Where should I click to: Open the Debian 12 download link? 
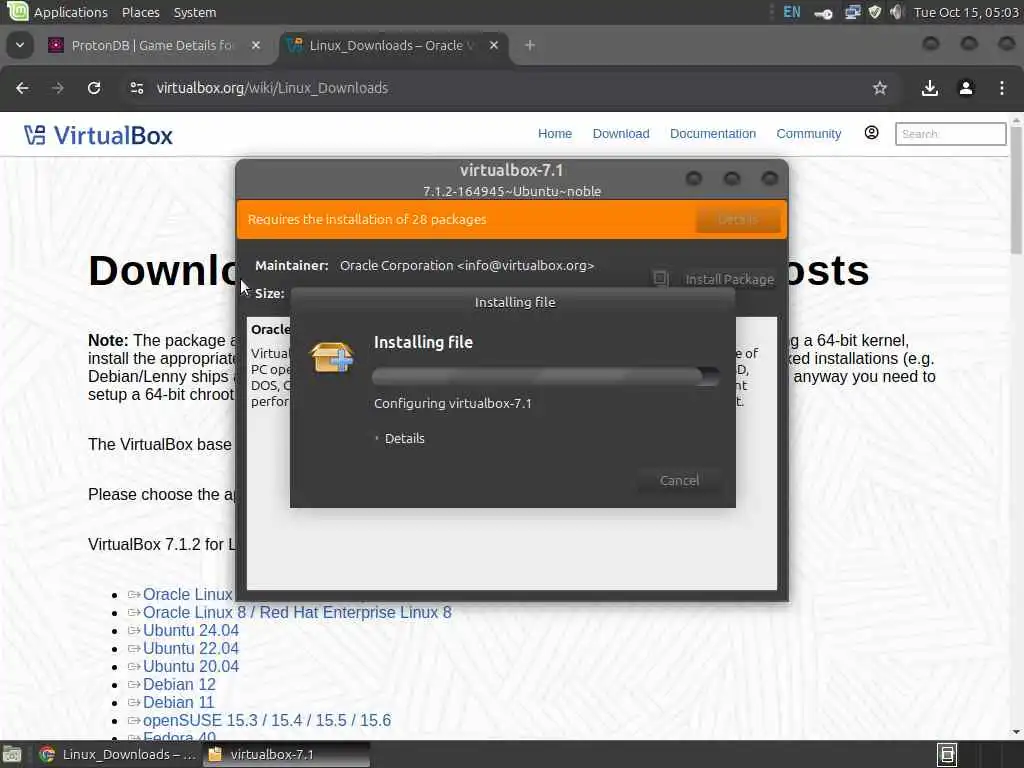pyautogui.click(x=179, y=684)
